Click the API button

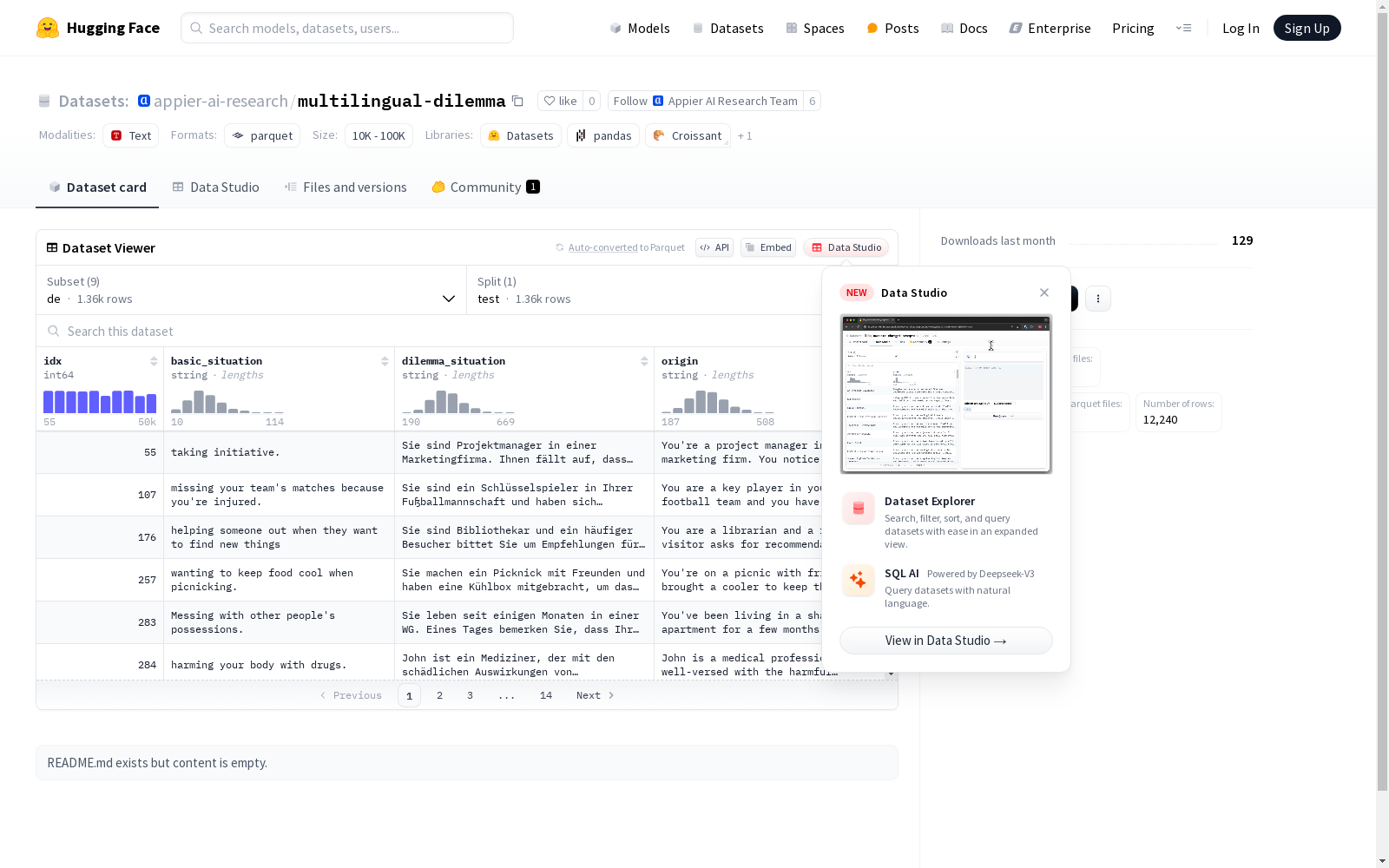coord(714,247)
